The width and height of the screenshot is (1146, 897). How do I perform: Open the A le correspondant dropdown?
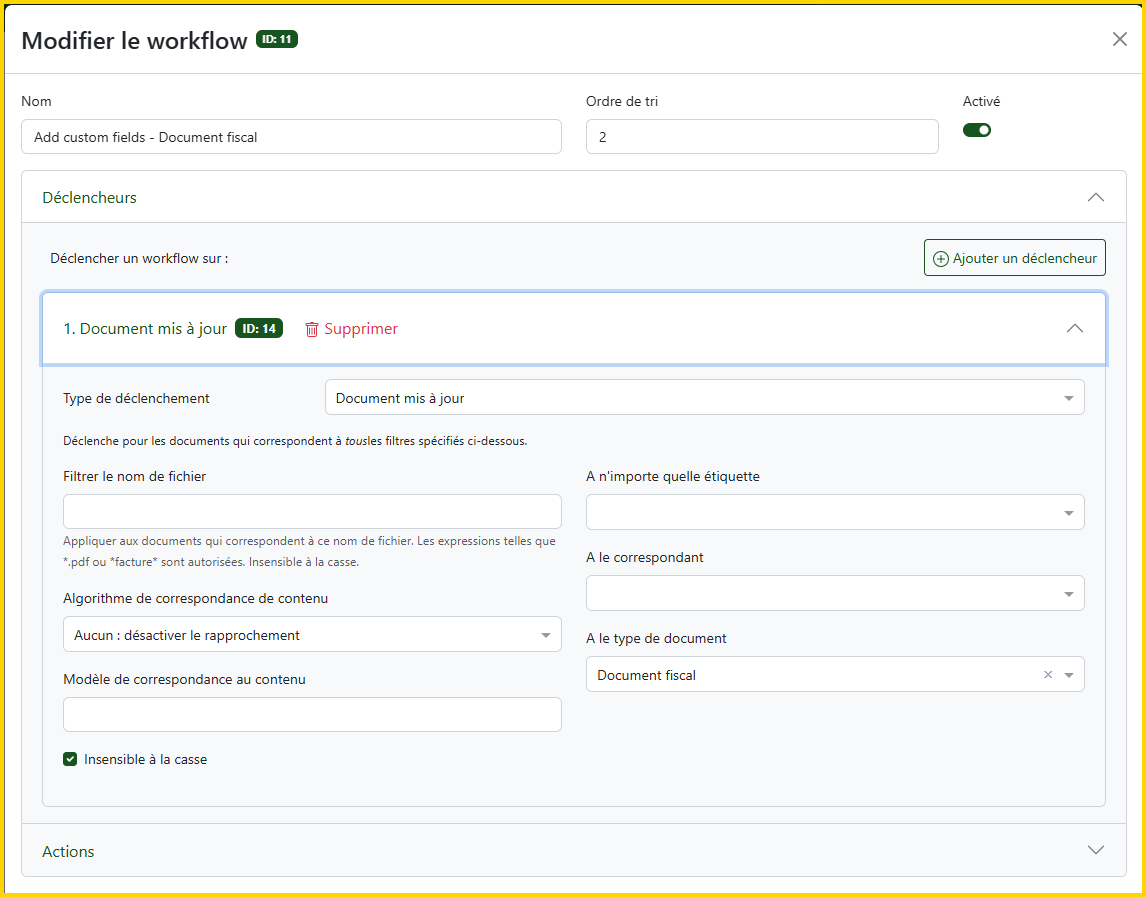click(834, 593)
